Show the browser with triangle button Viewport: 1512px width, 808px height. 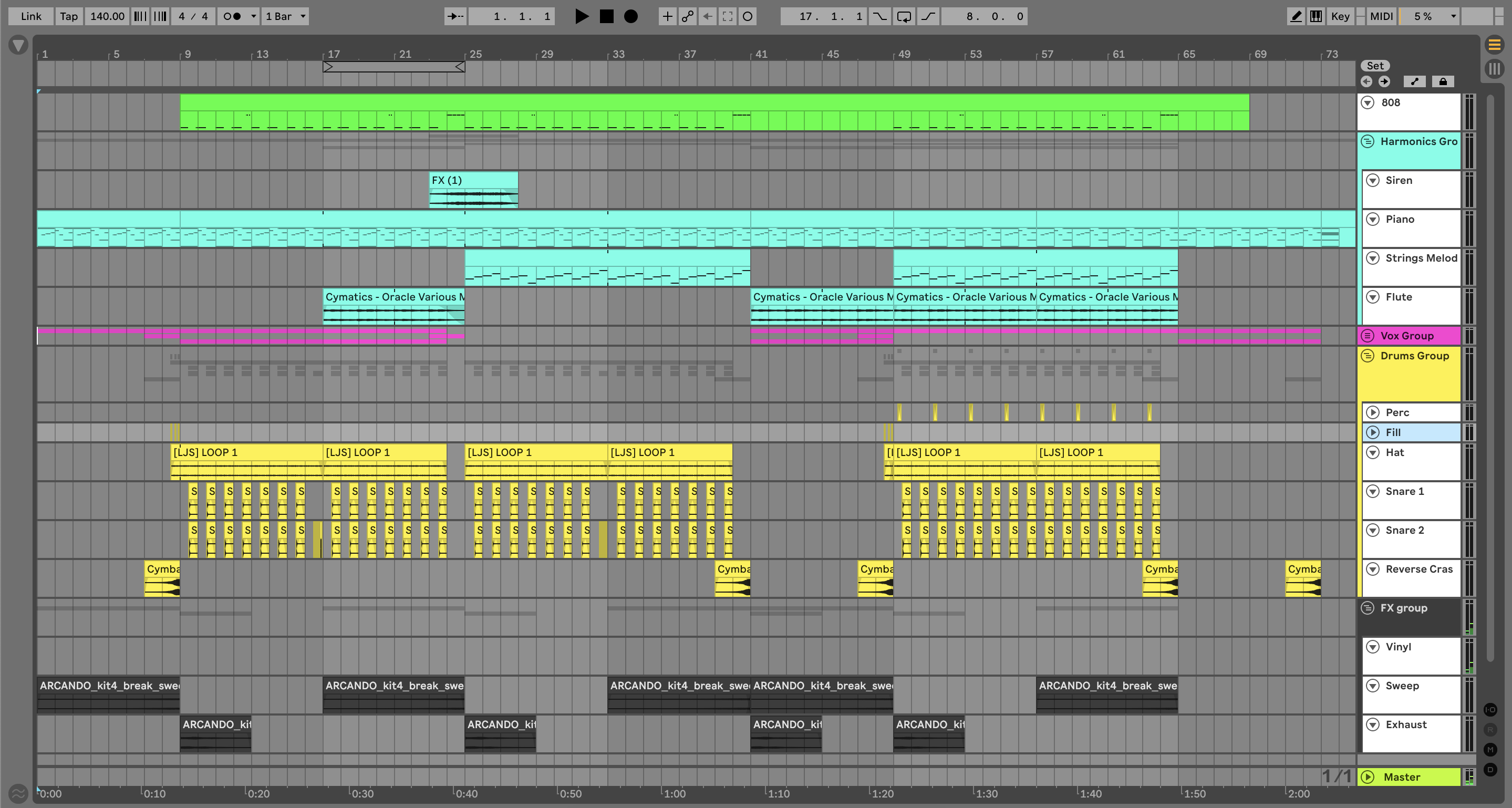coord(18,45)
